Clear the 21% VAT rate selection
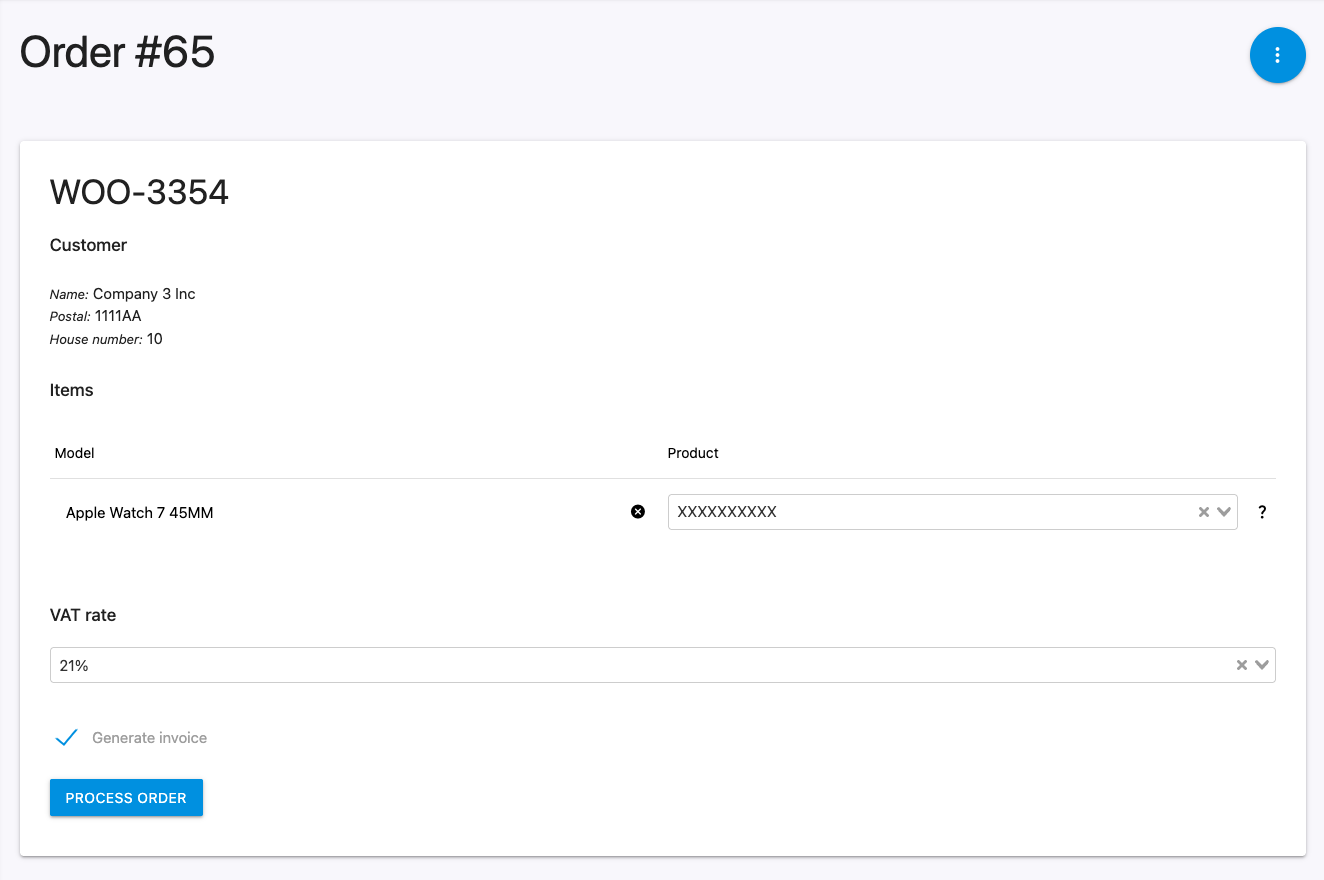The height and width of the screenshot is (880, 1324). pyautogui.click(x=1242, y=665)
